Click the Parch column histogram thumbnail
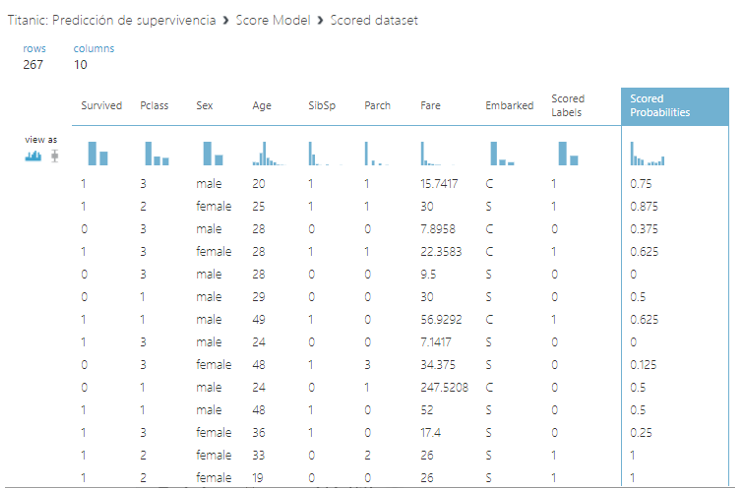Viewport: 735px width, 488px height. tap(377, 153)
